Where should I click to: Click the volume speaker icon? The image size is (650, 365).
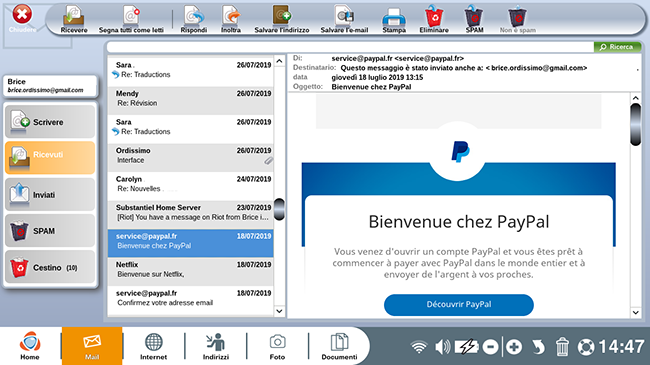pyautogui.click(x=443, y=347)
